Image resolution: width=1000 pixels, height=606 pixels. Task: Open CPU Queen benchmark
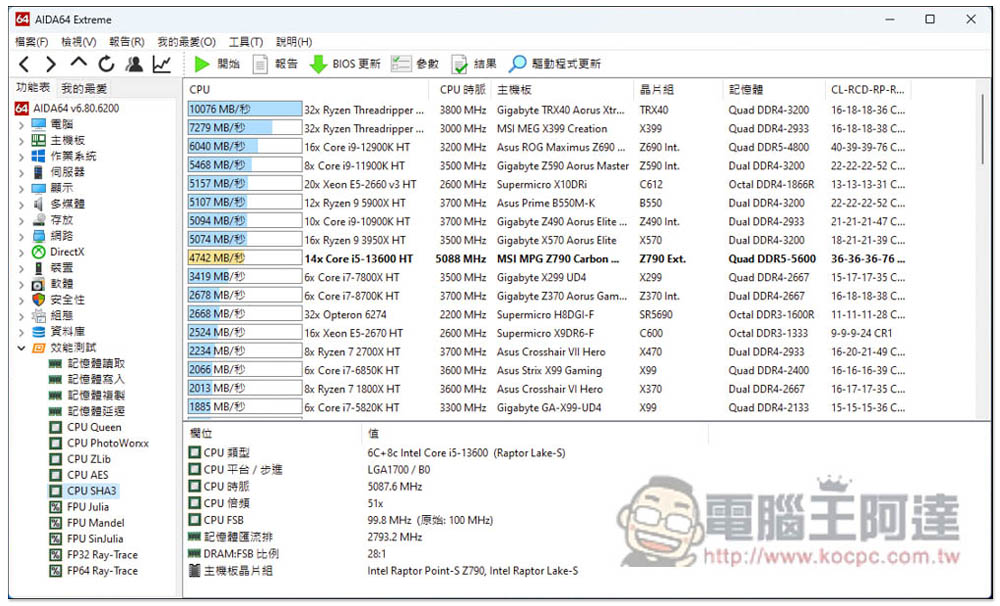tap(94, 427)
